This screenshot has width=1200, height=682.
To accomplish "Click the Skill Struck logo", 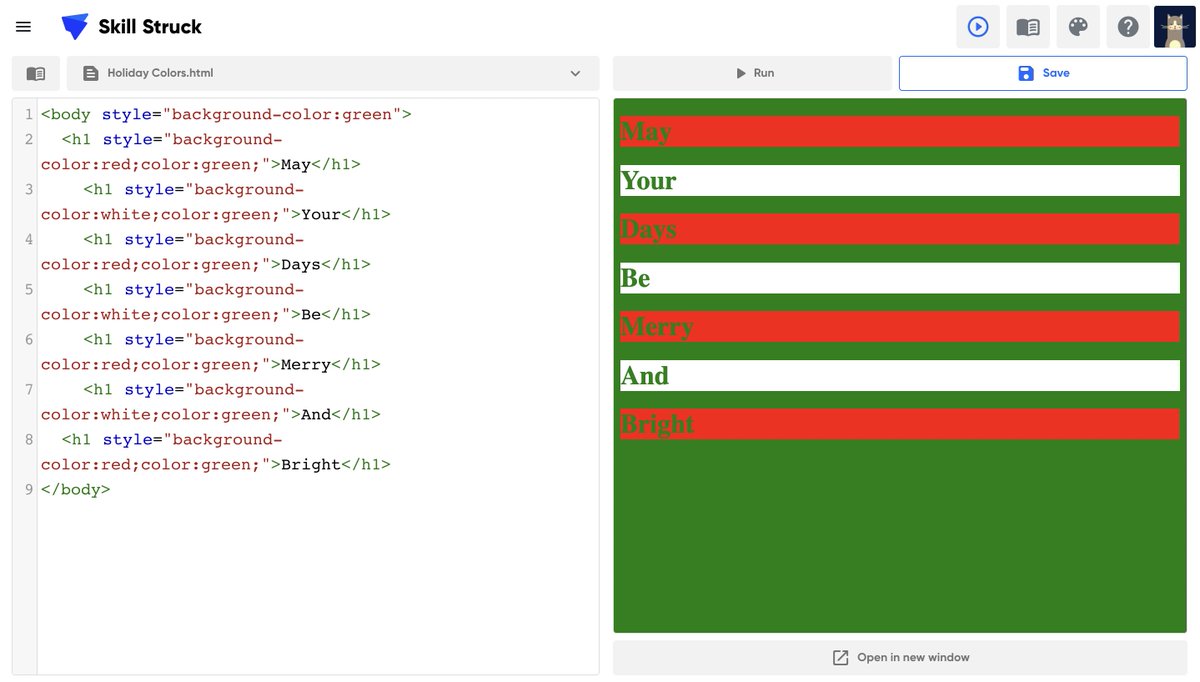I will point(131,27).
